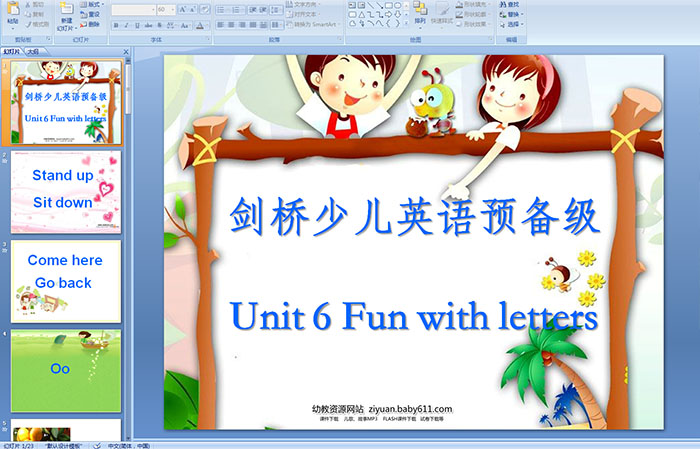Increase the paragraph indent level
Image resolution: width=700 pixels, height=449 pixels.
[262, 9]
